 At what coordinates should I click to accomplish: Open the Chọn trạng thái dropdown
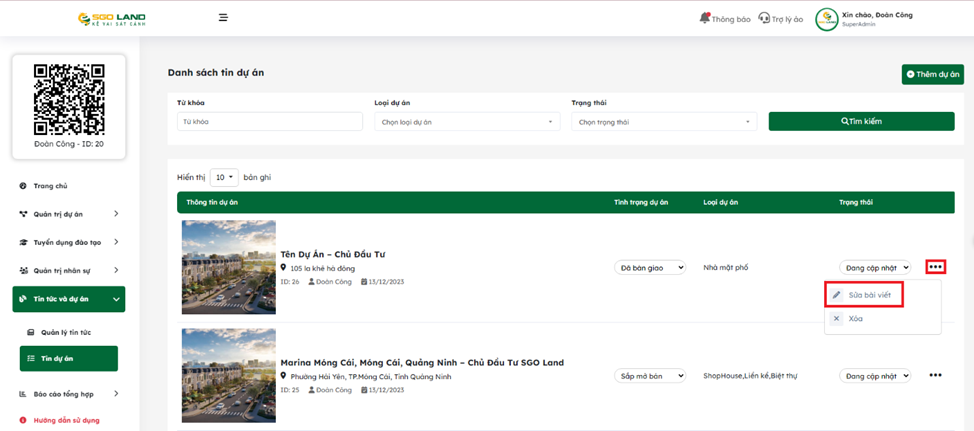pos(664,122)
